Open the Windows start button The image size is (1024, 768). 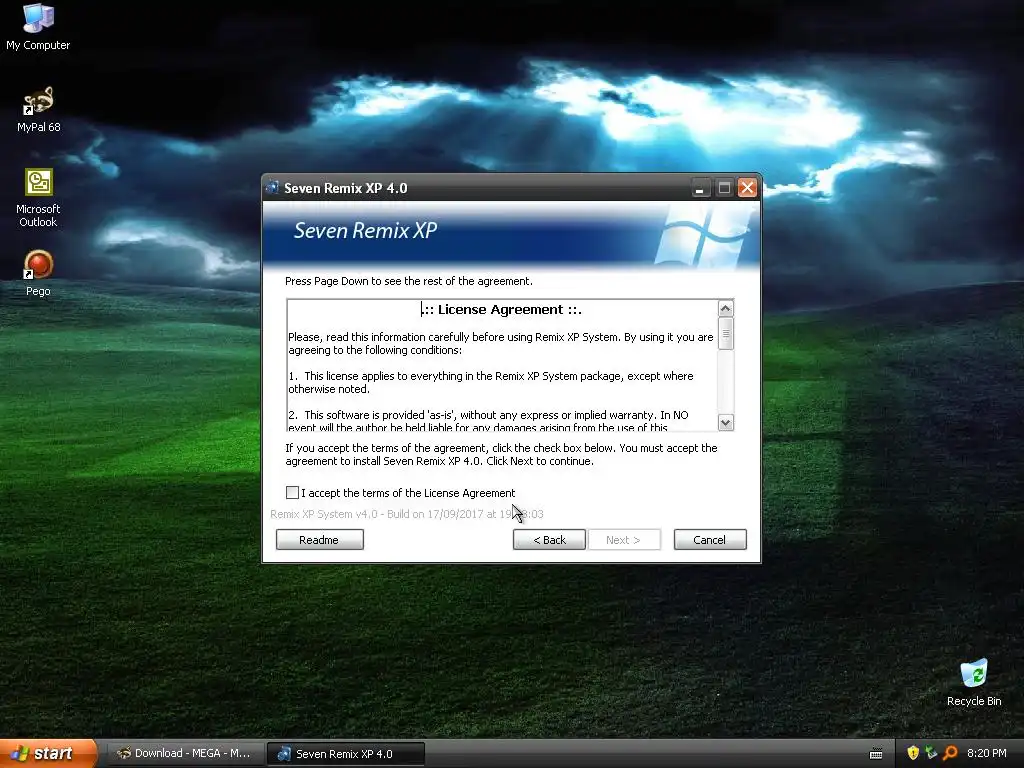[x=48, y=754]
